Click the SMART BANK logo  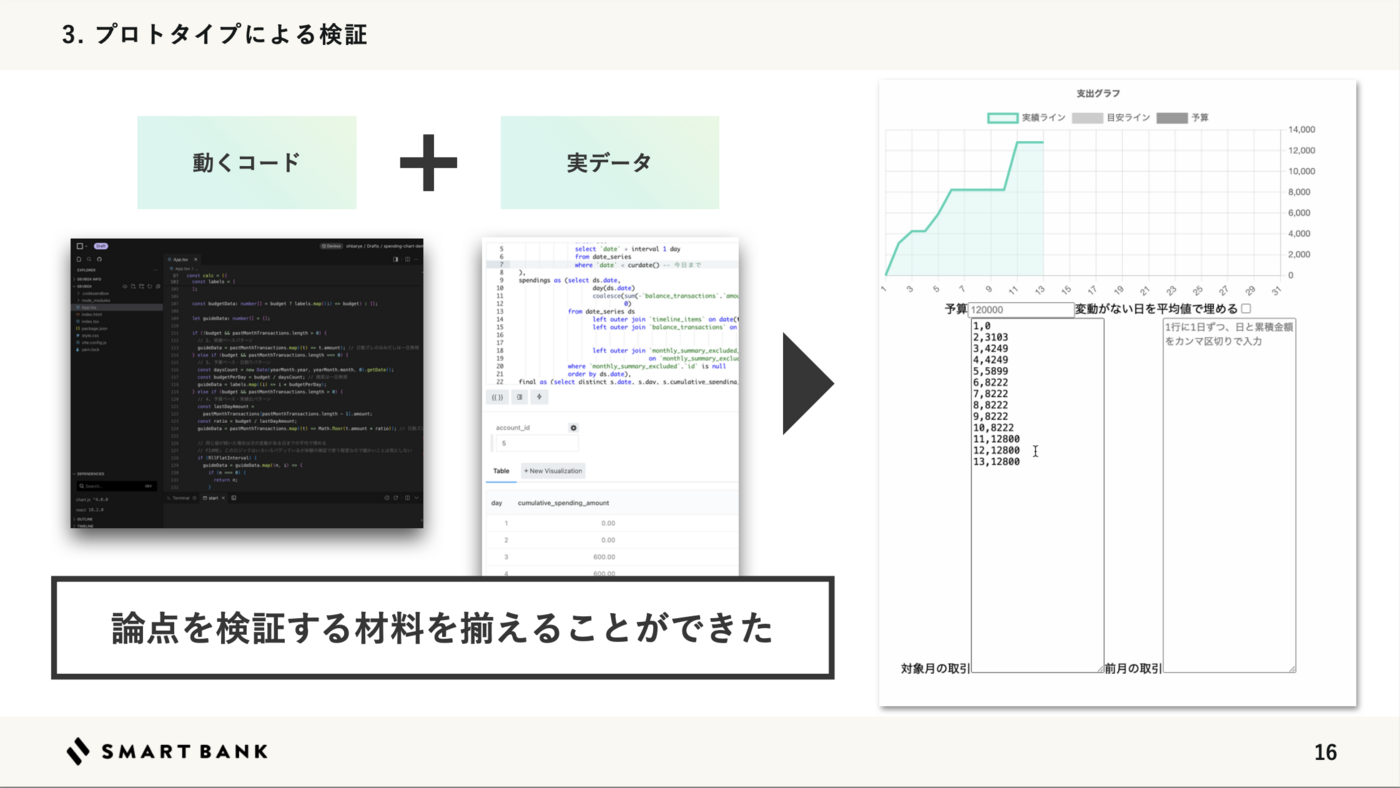(167, 751)
